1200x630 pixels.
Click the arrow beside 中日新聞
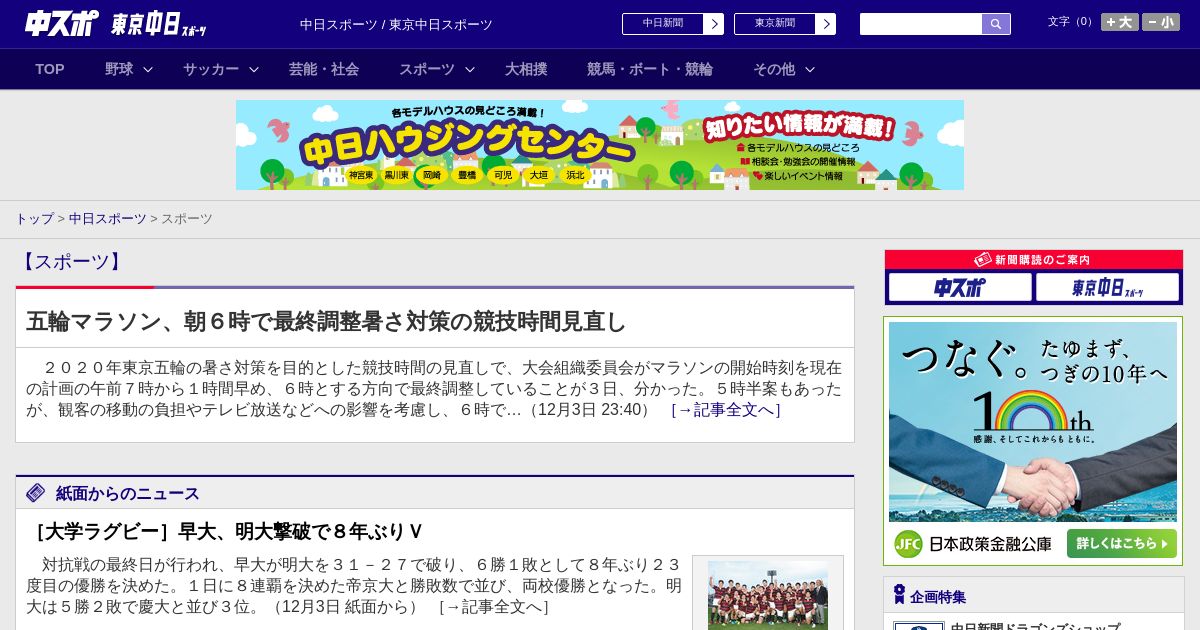click(x=714, y=24)
